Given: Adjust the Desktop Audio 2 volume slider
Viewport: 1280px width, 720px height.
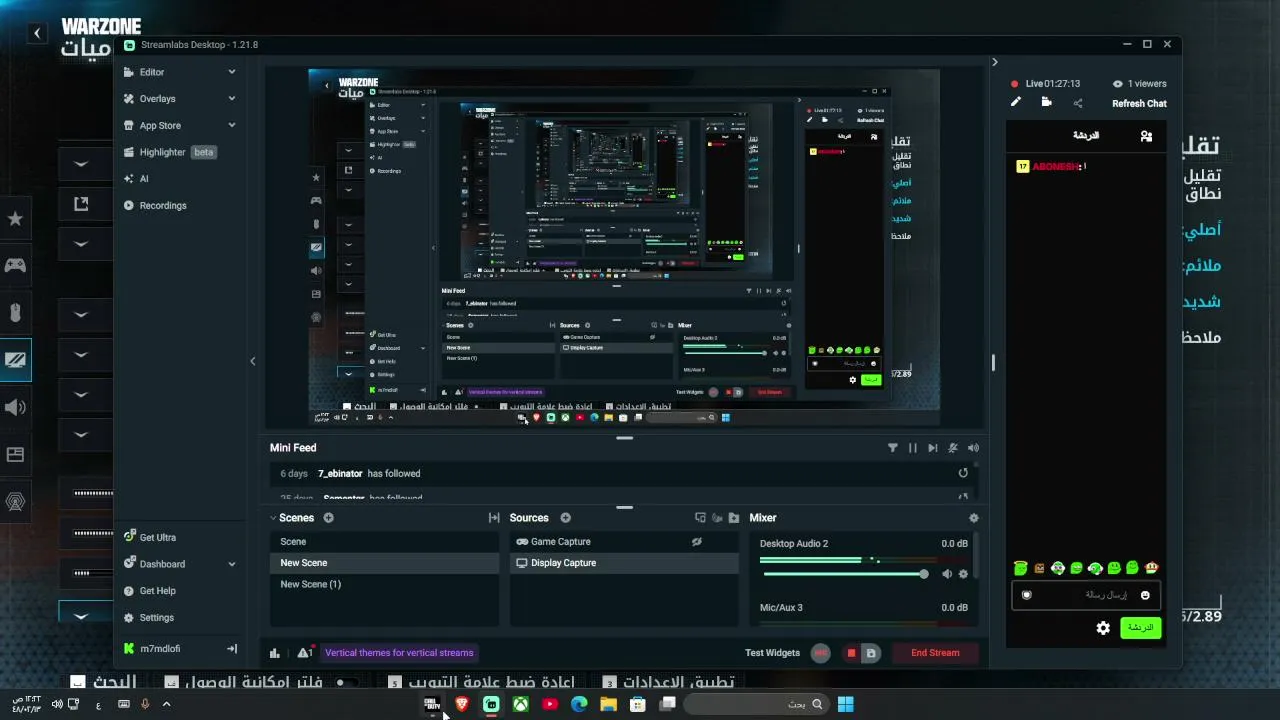Looking at the screenshot, I should [845, 574].
